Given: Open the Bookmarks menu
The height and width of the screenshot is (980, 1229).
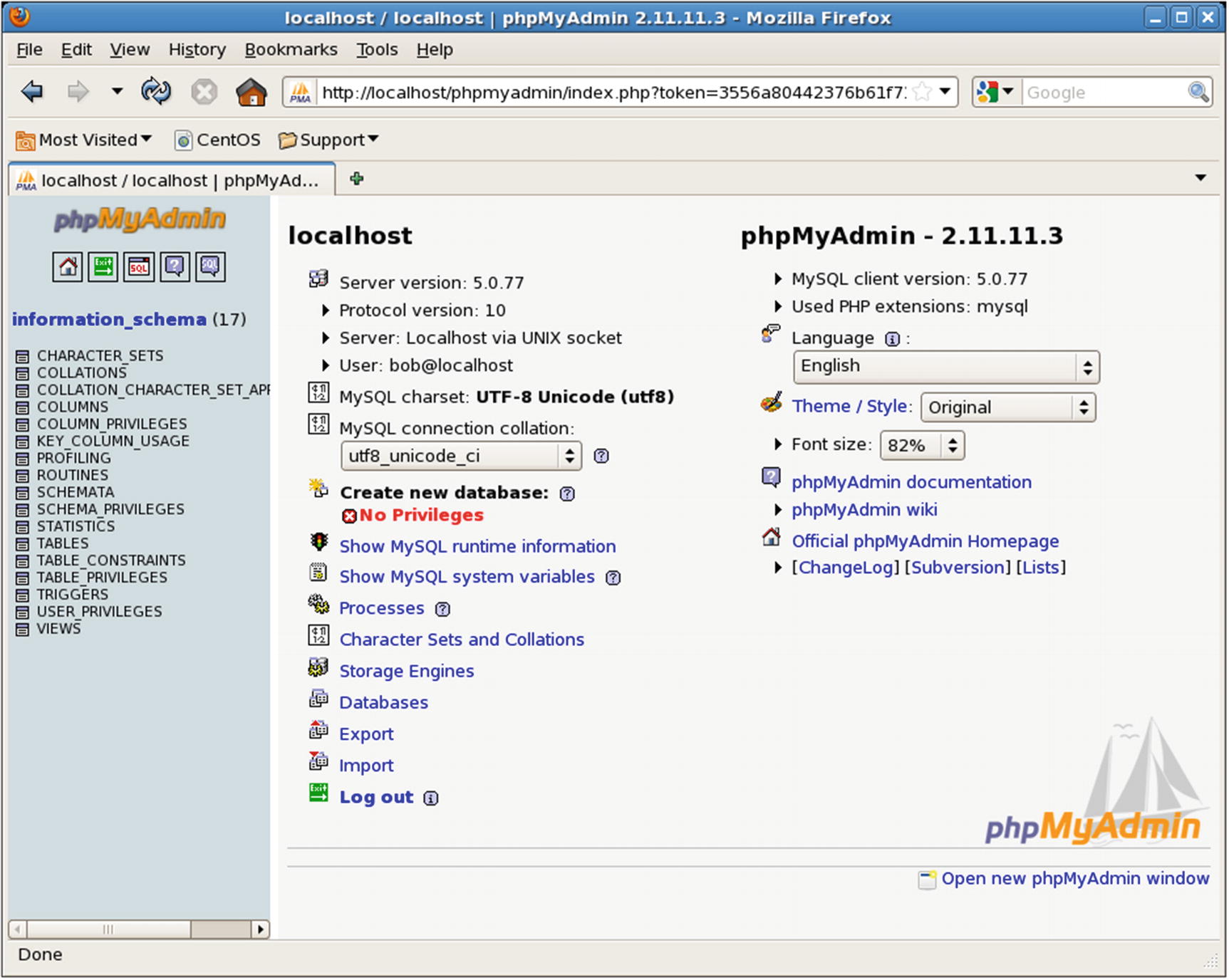Looking at the screenshot, I should point(291,50).
